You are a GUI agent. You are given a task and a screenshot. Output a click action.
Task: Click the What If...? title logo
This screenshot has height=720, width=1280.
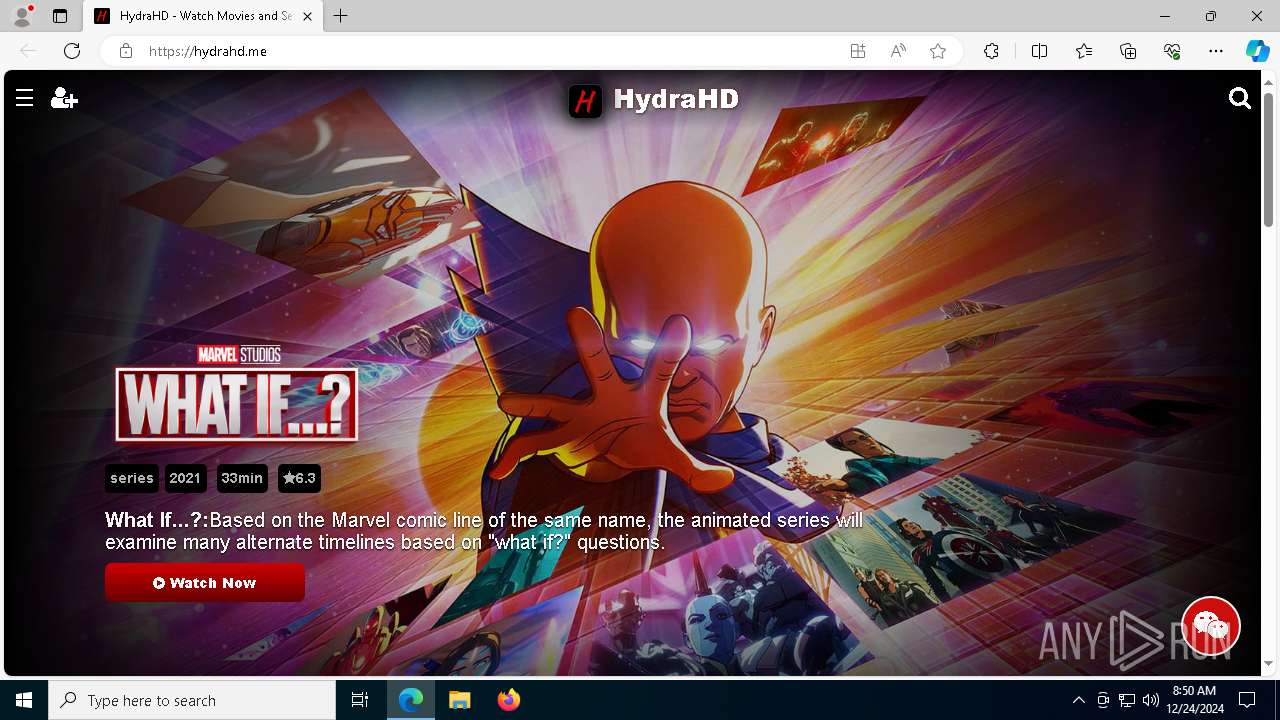pyautogui.click(x=236, y=394)
